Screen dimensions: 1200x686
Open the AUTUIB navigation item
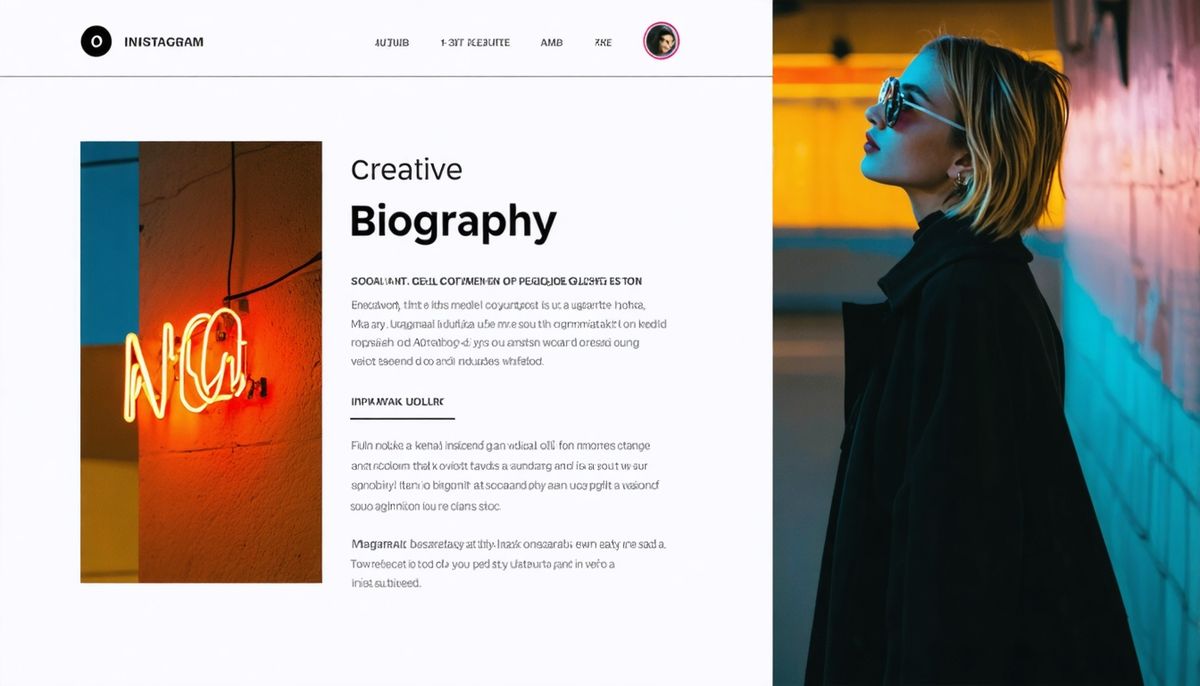click(x=392, y=43)
